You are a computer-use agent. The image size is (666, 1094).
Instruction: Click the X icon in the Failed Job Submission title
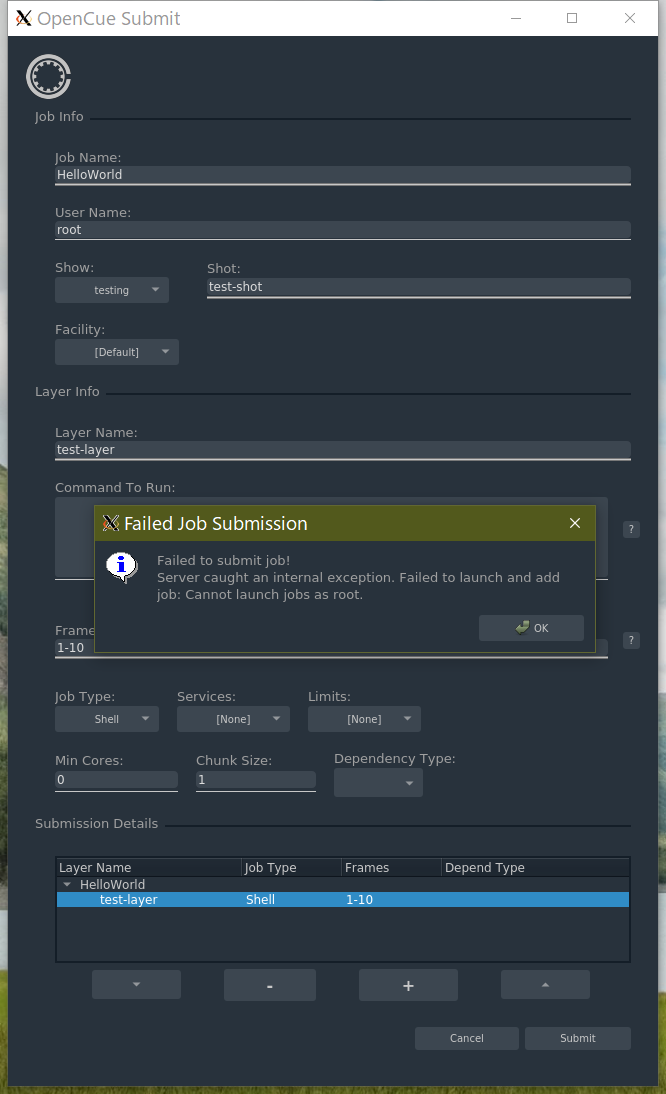coord(111,523)
